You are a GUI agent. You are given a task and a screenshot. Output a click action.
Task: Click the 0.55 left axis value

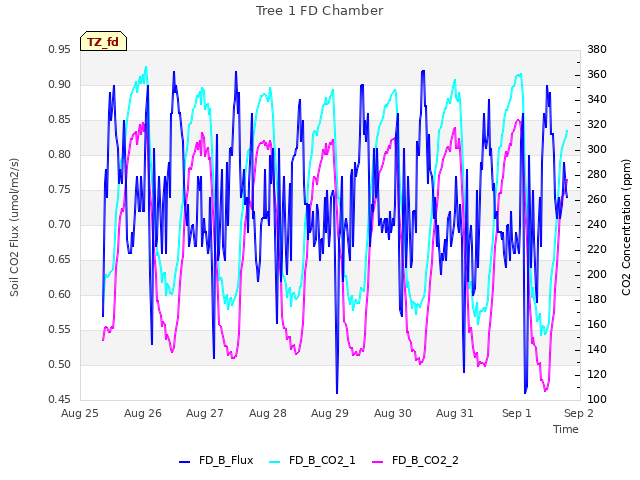[60, 330]
